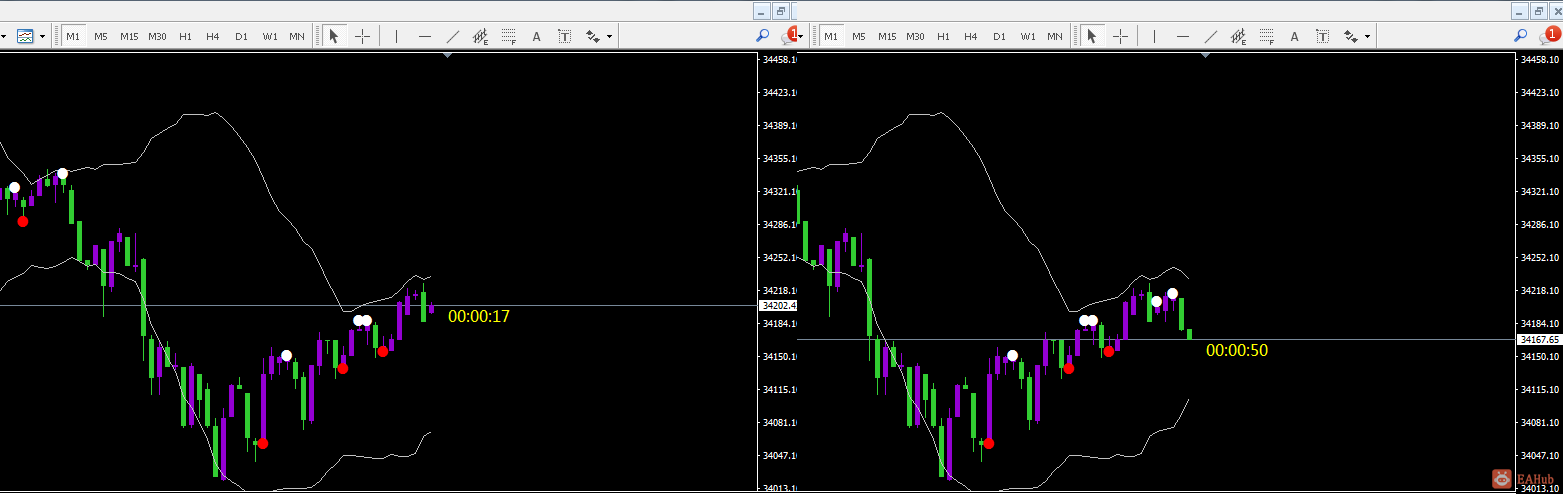Activate Crosshair tool in left window
The height and width of the screenshot is (494, 1563).
[362, 36]
